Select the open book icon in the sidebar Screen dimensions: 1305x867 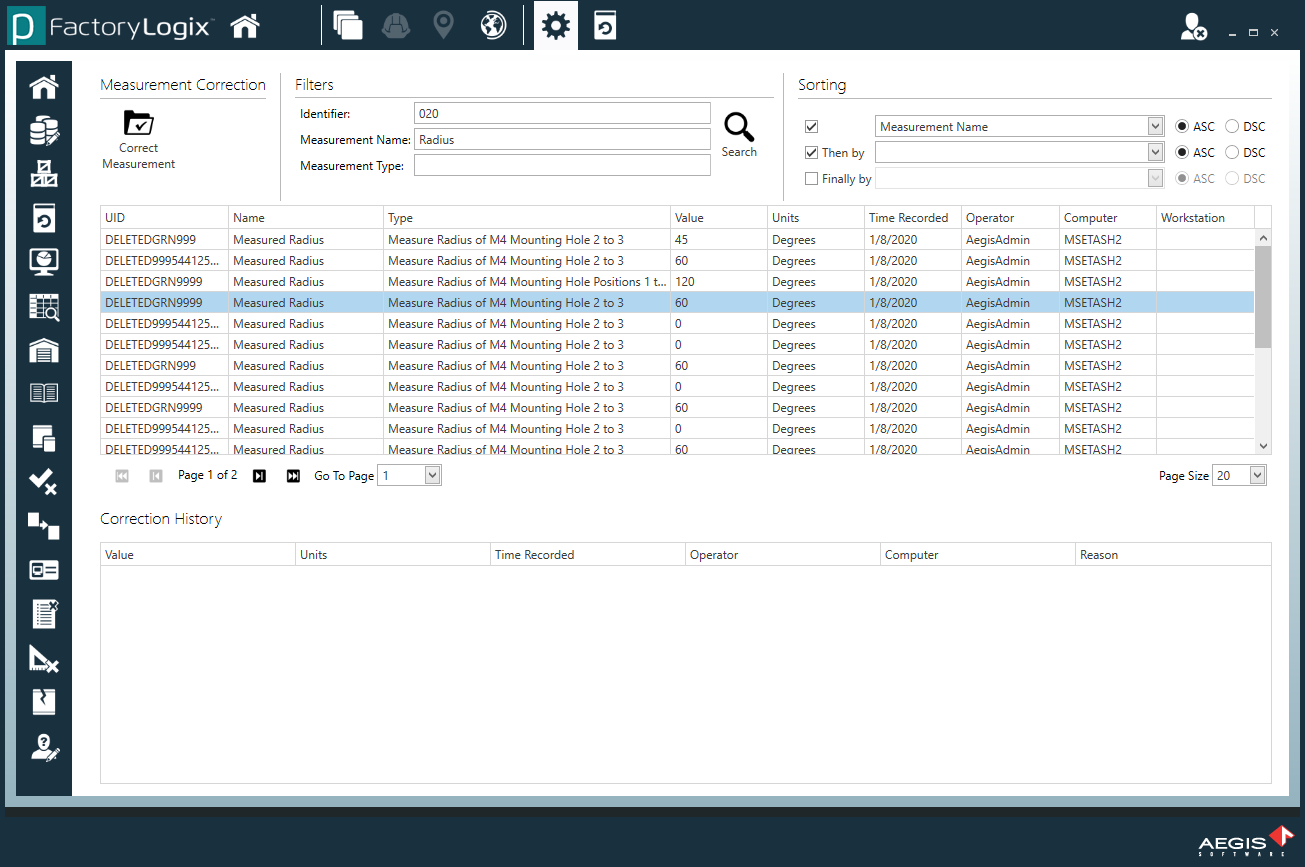[x=43, y=394]
